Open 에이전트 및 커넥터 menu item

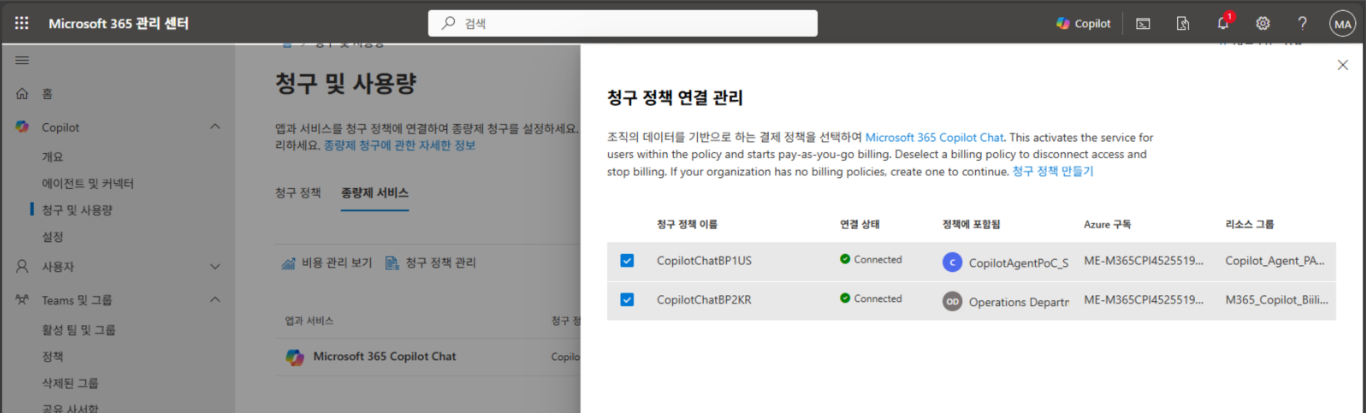pyautogui.click(x=88, y=184)
